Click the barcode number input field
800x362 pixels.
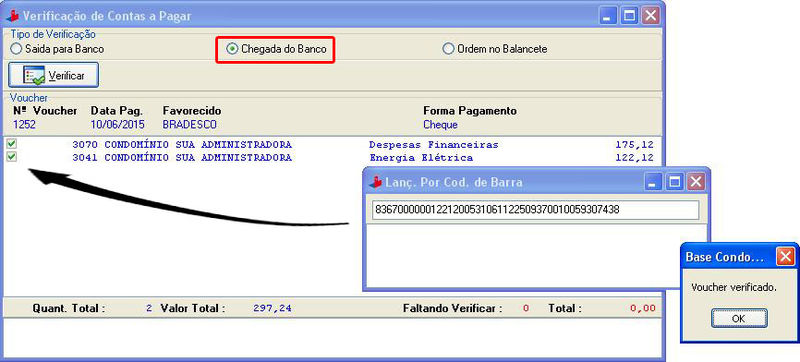[535, 210]
